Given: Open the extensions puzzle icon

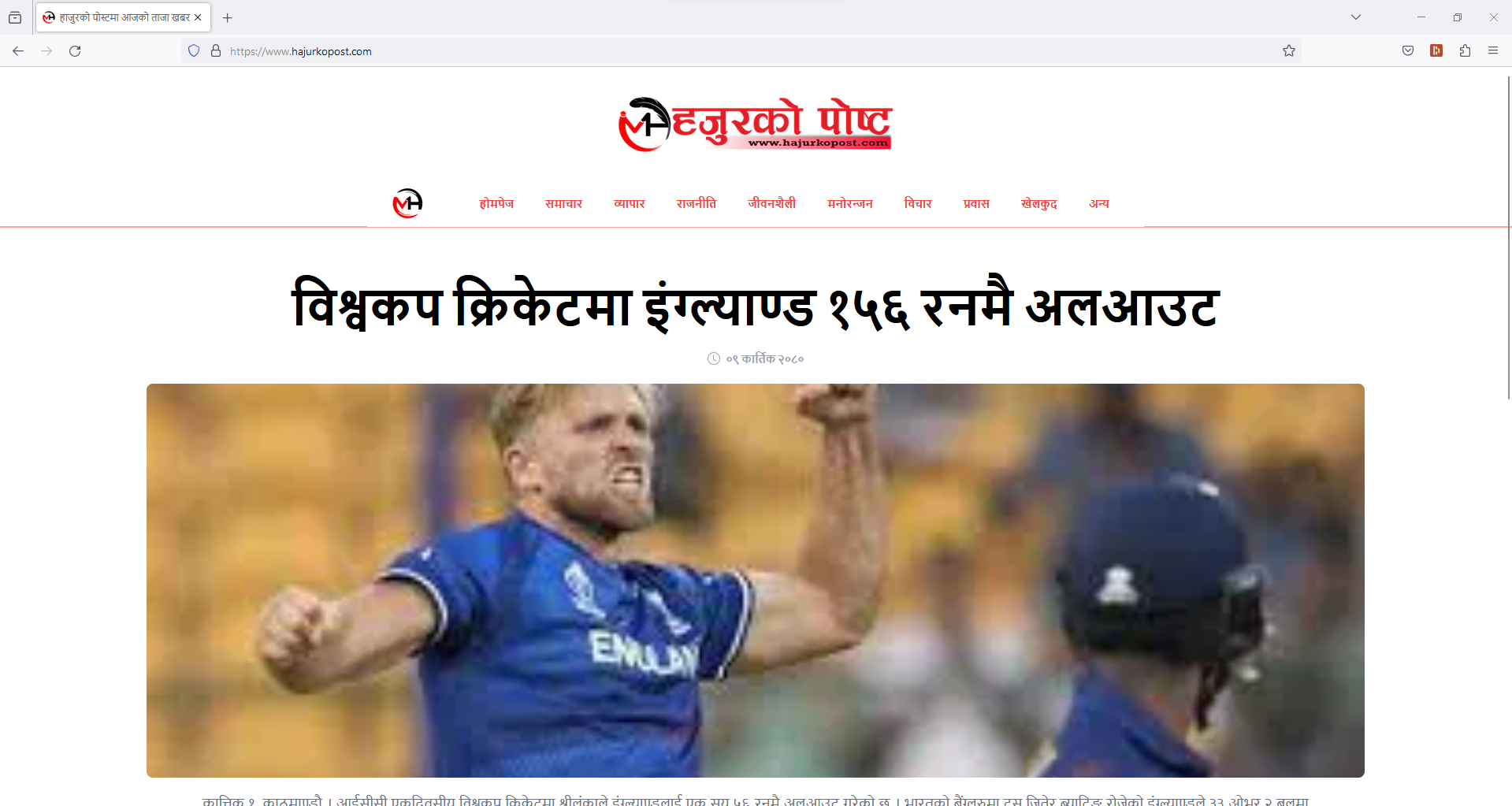Looking at the screenshot, I should (x=1465, y=51).
